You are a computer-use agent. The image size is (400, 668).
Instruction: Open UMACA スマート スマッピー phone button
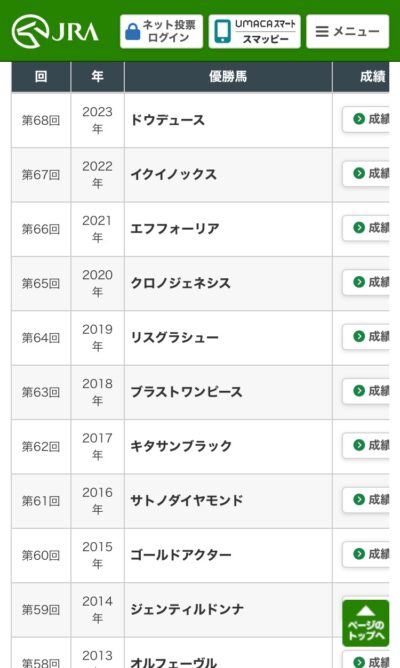coord(254,32)
